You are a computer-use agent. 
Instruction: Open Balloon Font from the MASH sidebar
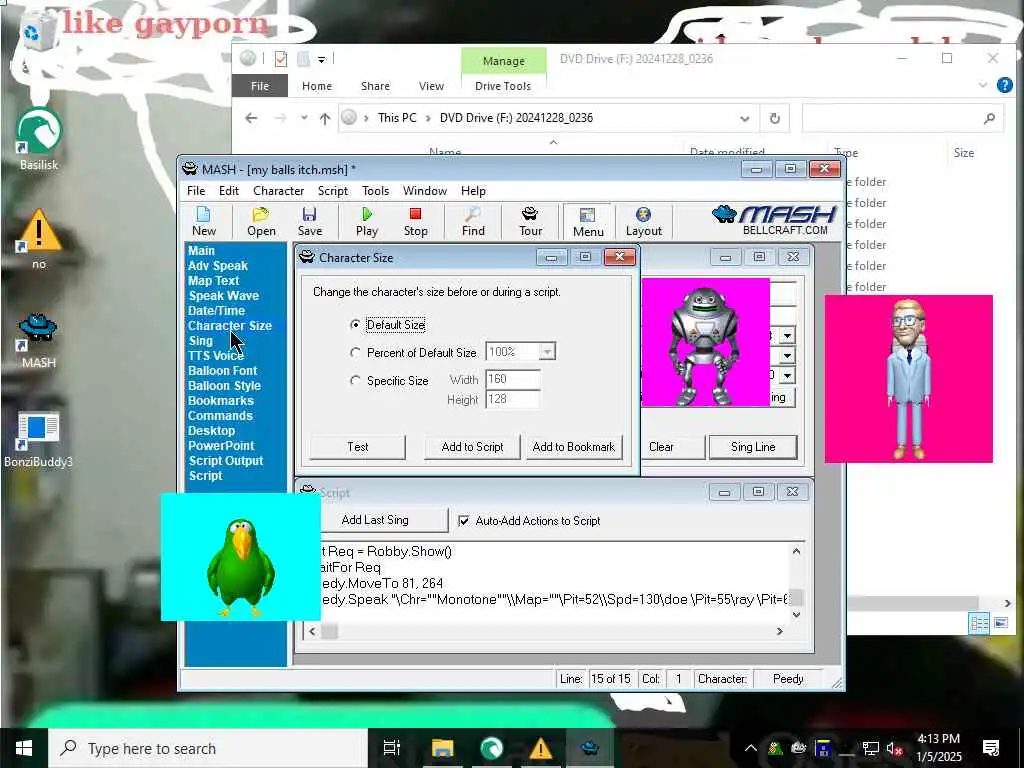pyautogui.click(x=222, y=370)
